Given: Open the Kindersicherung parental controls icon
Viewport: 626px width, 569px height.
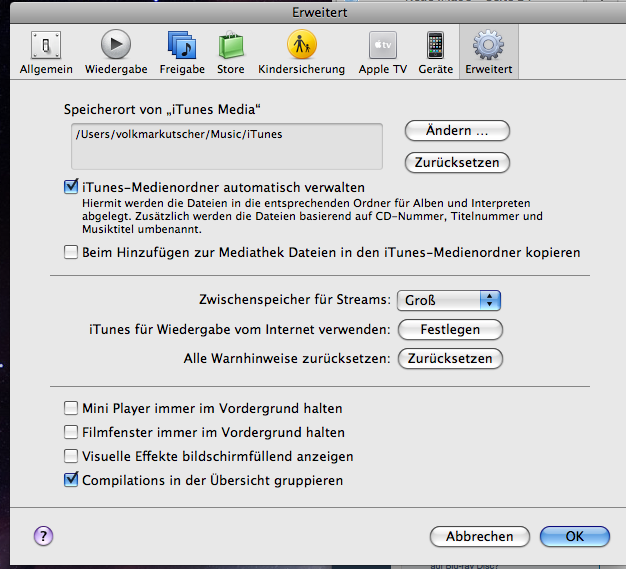Looking at the screenshot, I should [301, 44].
